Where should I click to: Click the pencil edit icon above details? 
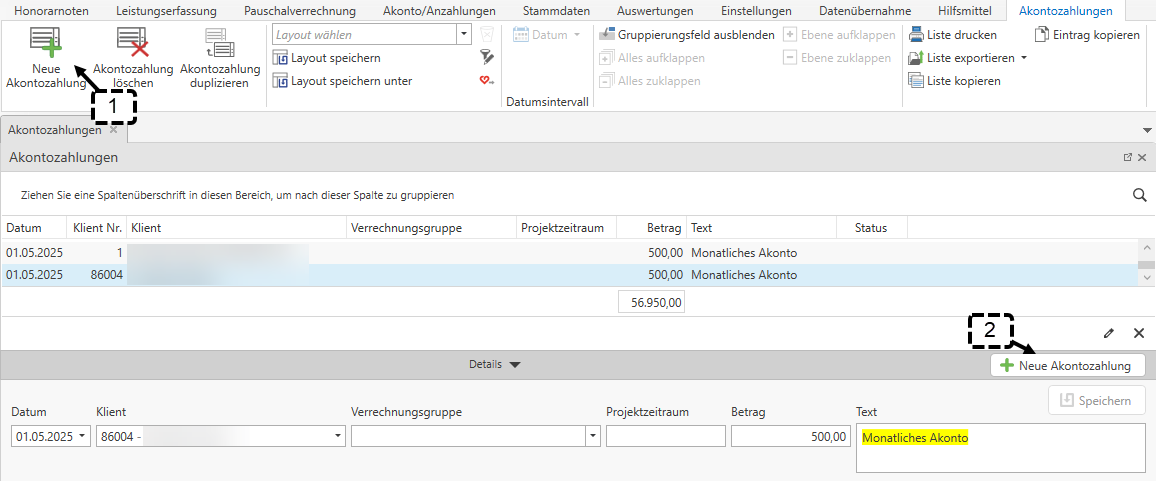click(1108, 333)
